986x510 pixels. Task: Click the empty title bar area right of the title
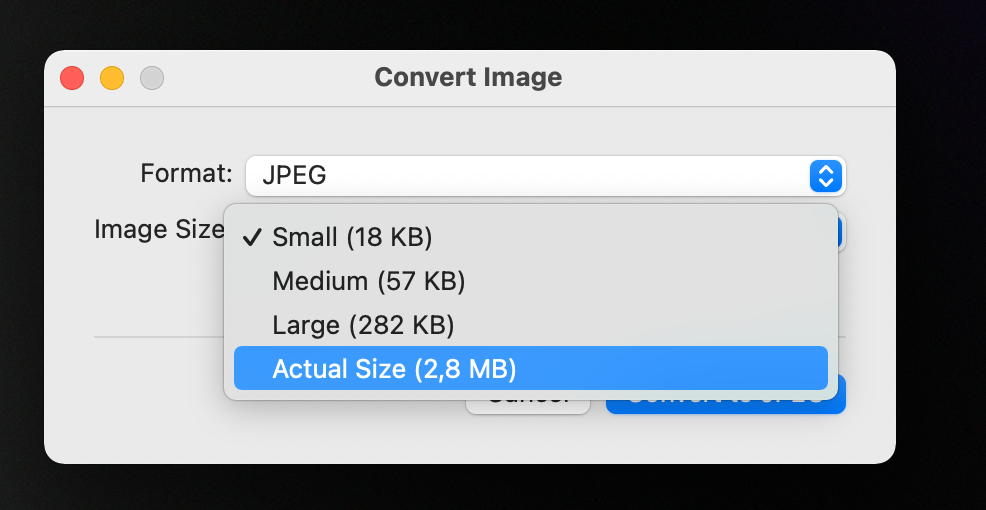point(723,78)
